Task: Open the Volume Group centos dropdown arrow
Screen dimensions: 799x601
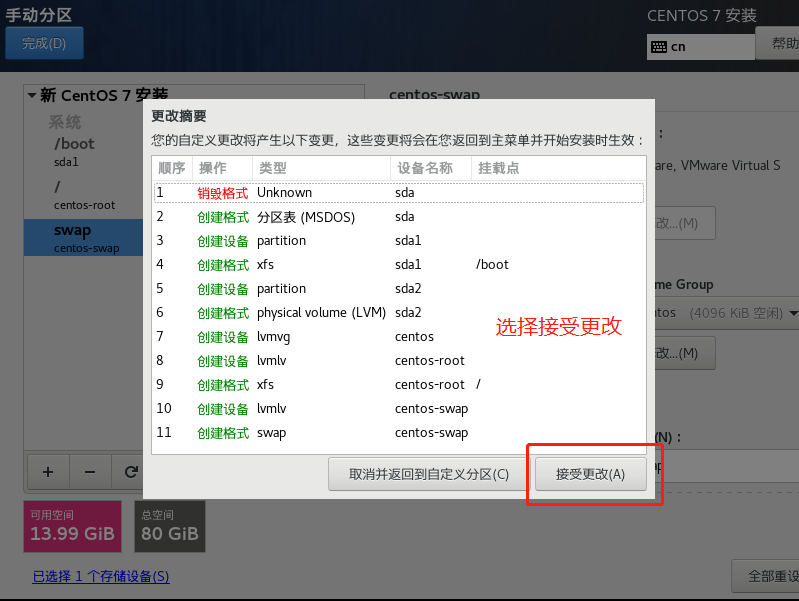Action: tap(793, 313)
